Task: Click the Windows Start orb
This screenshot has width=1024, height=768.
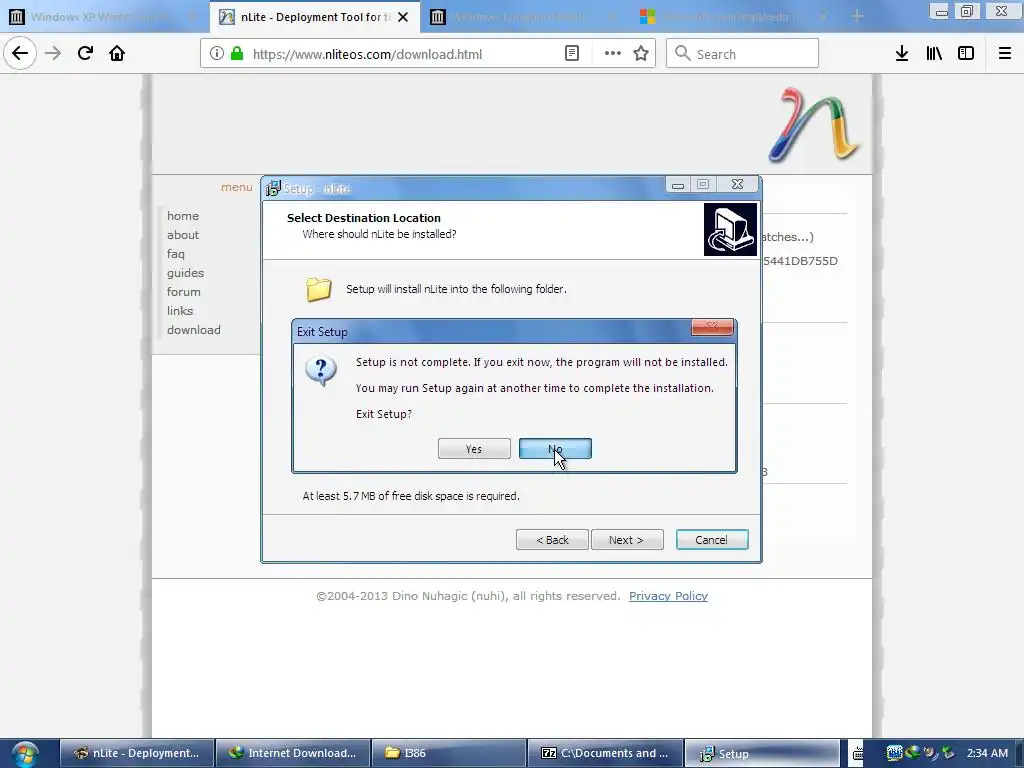Action: coord(25,754)
